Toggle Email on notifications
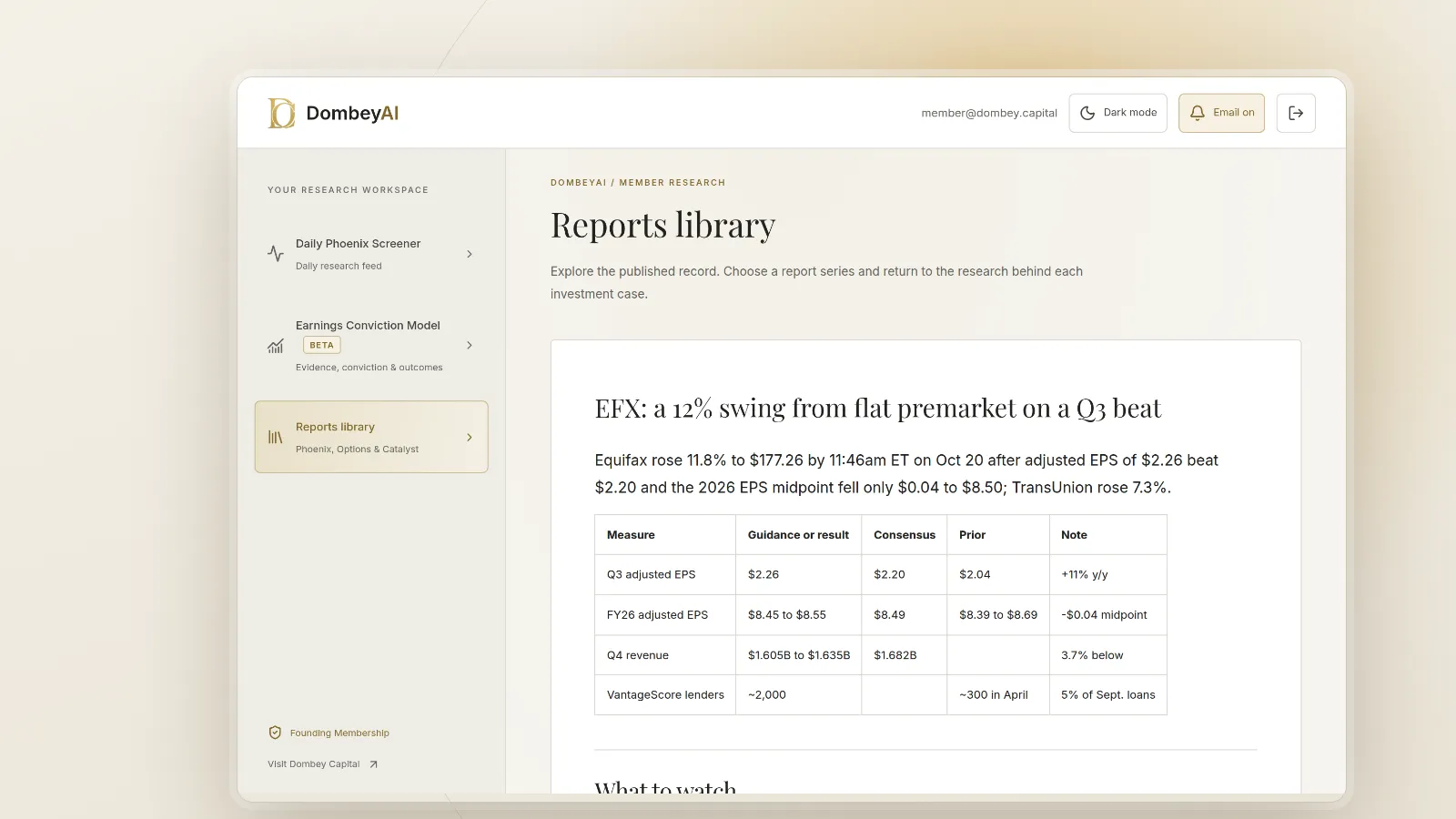 click(x=1221, y=113)
